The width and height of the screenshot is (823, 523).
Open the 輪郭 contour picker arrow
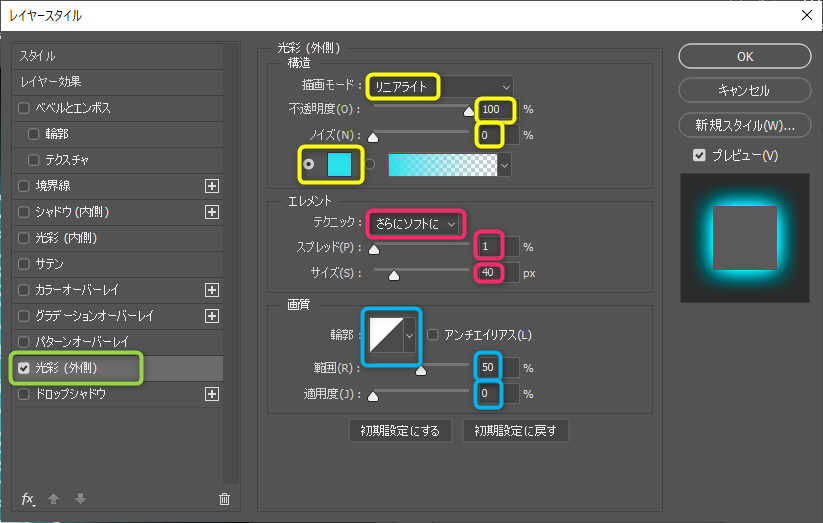(409, 335)
